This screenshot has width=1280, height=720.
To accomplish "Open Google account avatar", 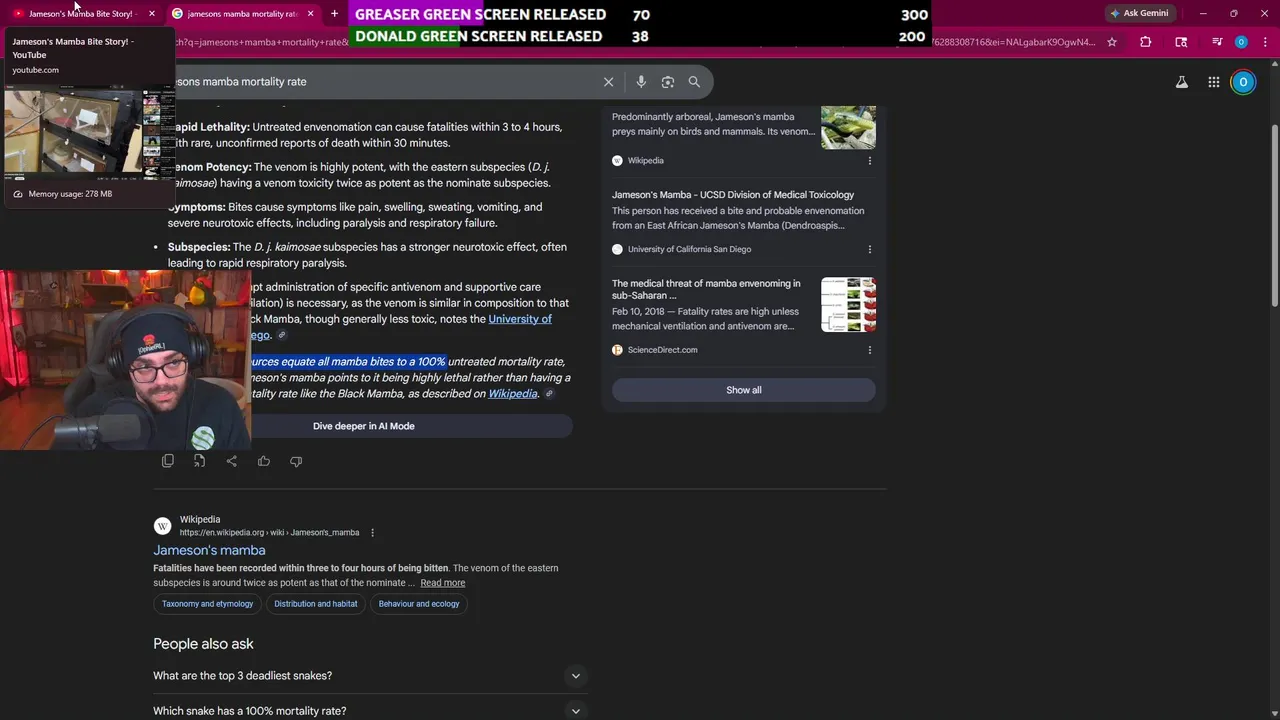I will (1243, 82).
